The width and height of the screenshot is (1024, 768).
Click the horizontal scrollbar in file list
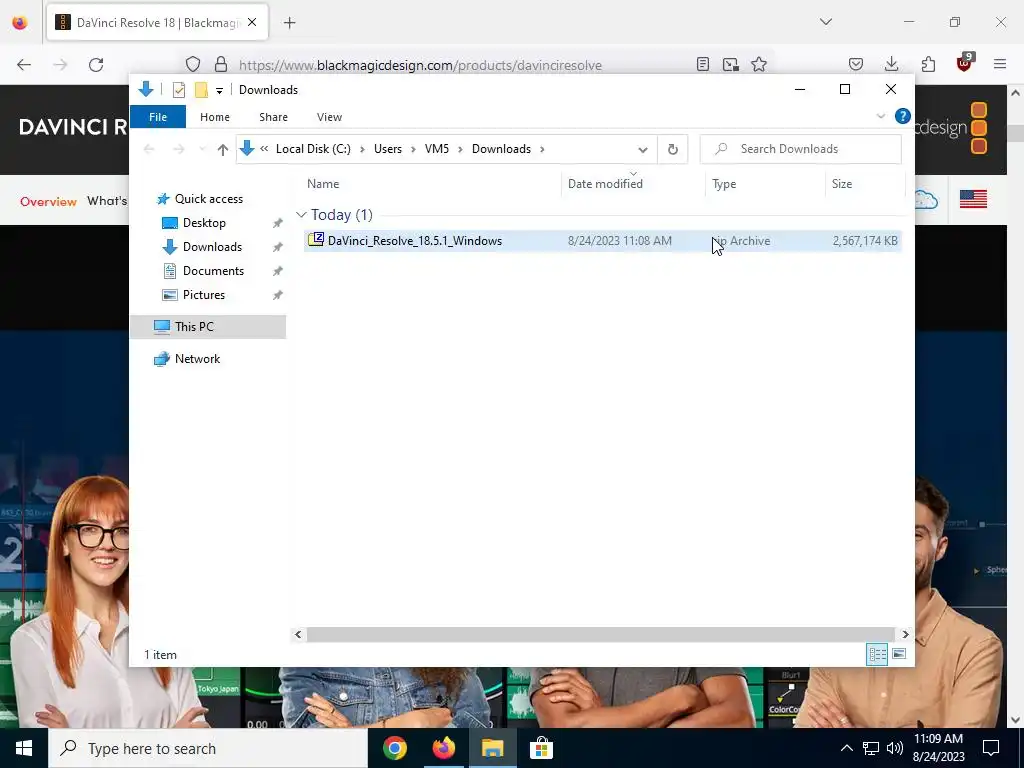[x=600, y=634]
